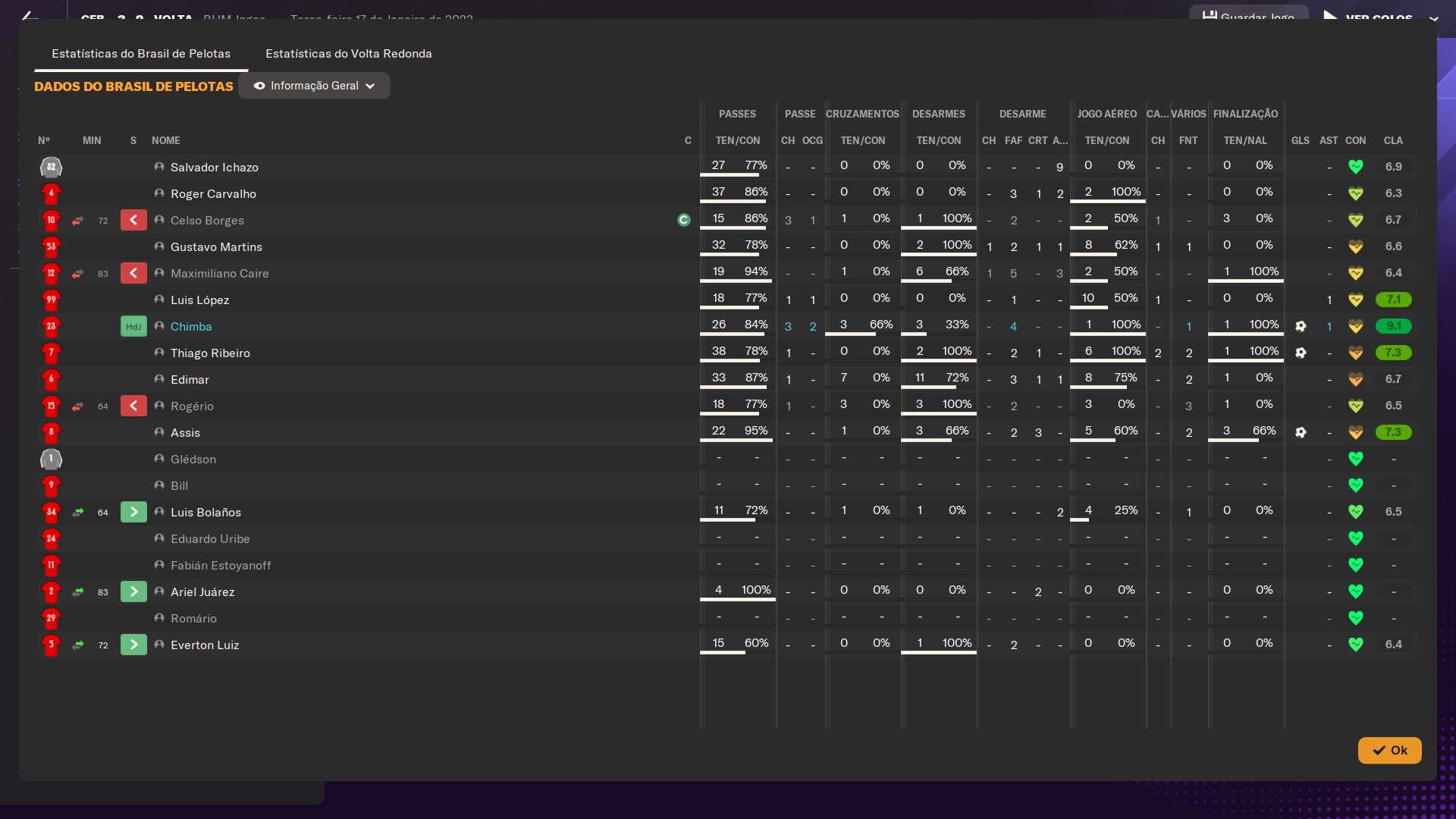Viewport: 1456px width, 819px height.
Task: Click the HdJ man of the match badge for Chimba
Action: [x=133, y=327]
